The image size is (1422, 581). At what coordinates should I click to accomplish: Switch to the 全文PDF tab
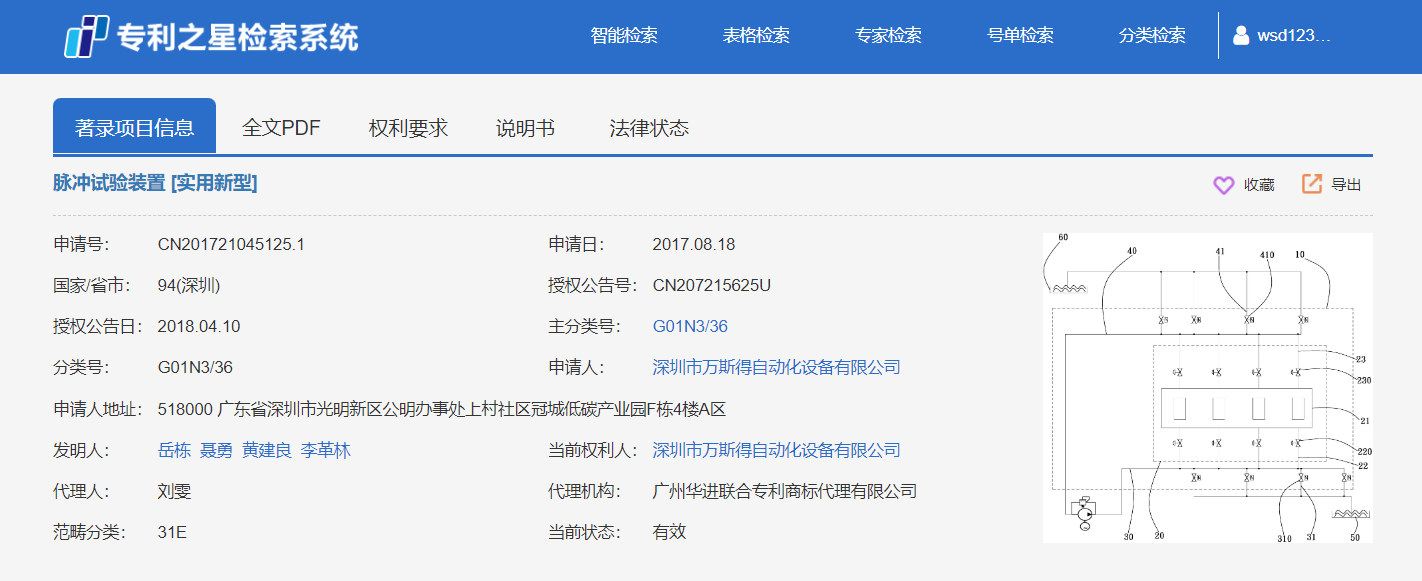coord(281,128)
